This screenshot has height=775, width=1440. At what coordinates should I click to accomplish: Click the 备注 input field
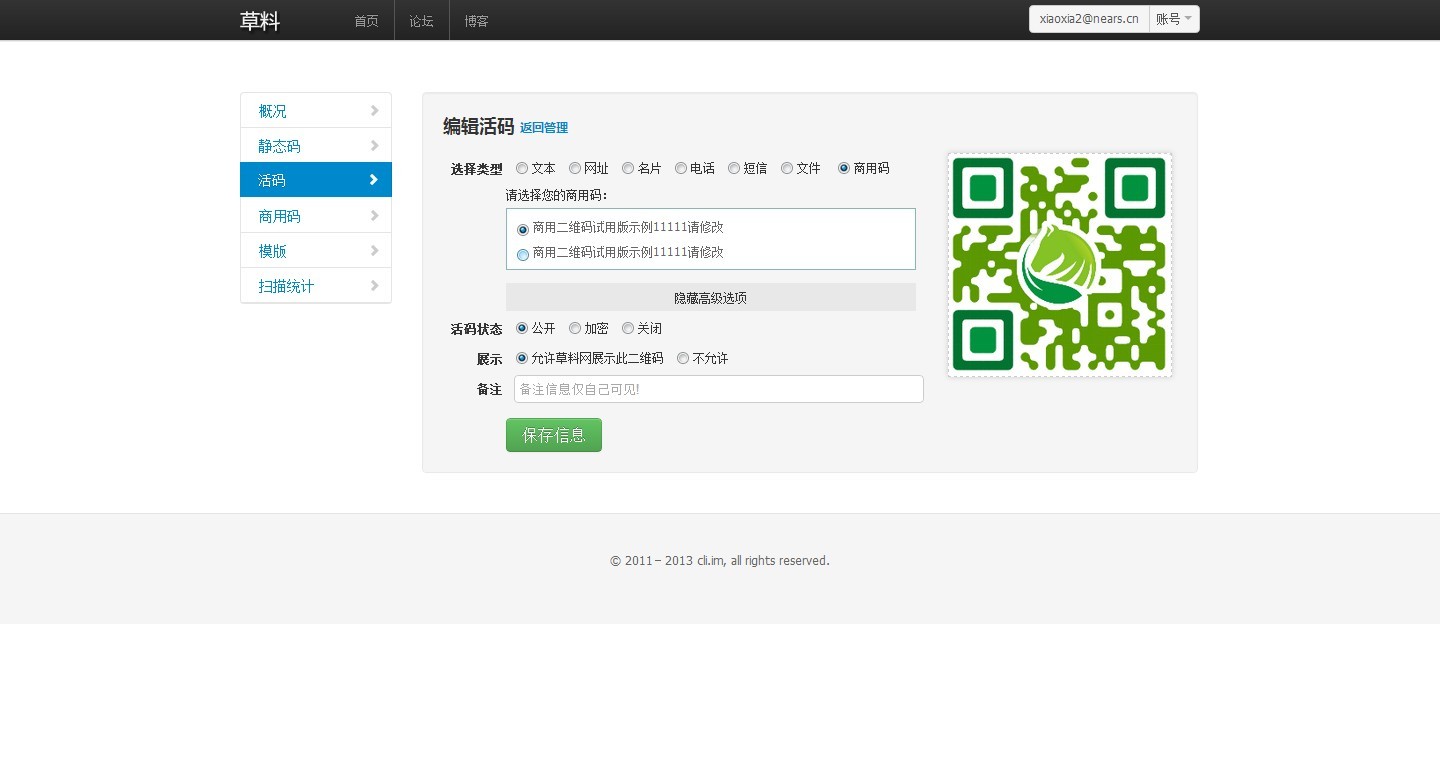point(719,389)
